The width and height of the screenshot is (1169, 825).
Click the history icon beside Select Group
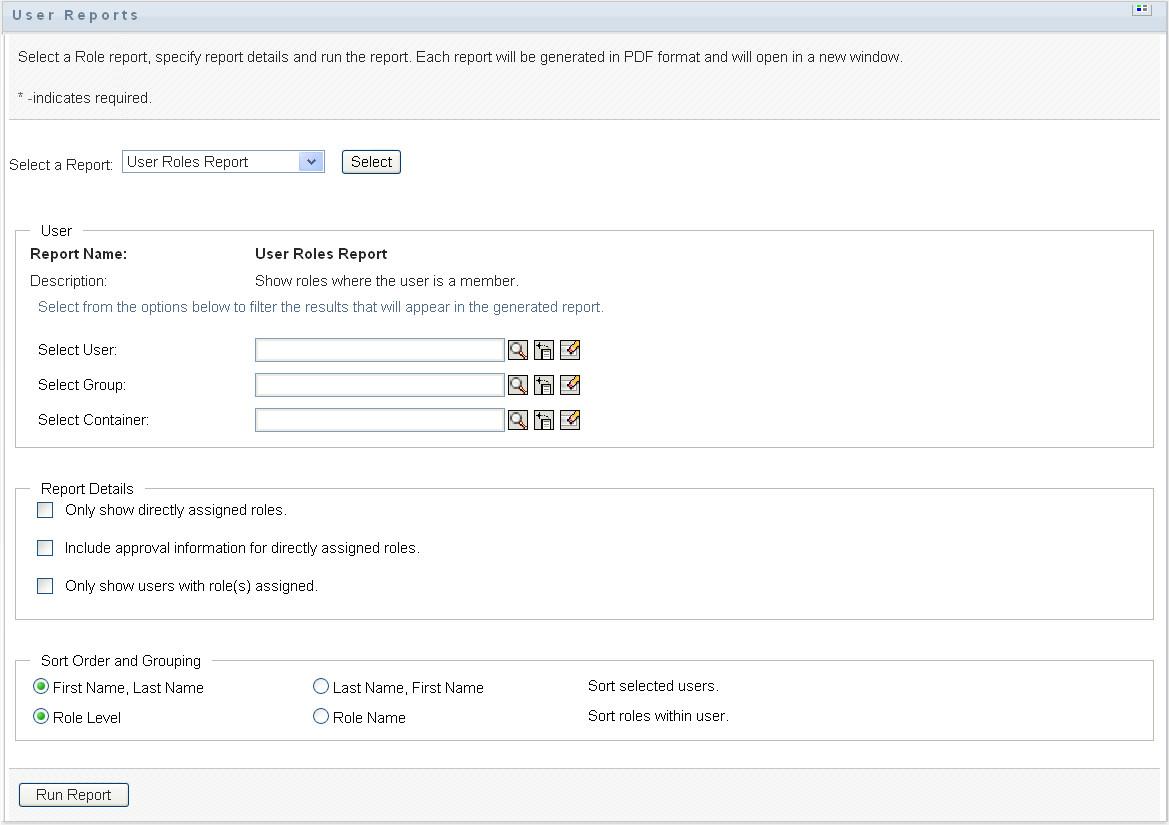544,385
